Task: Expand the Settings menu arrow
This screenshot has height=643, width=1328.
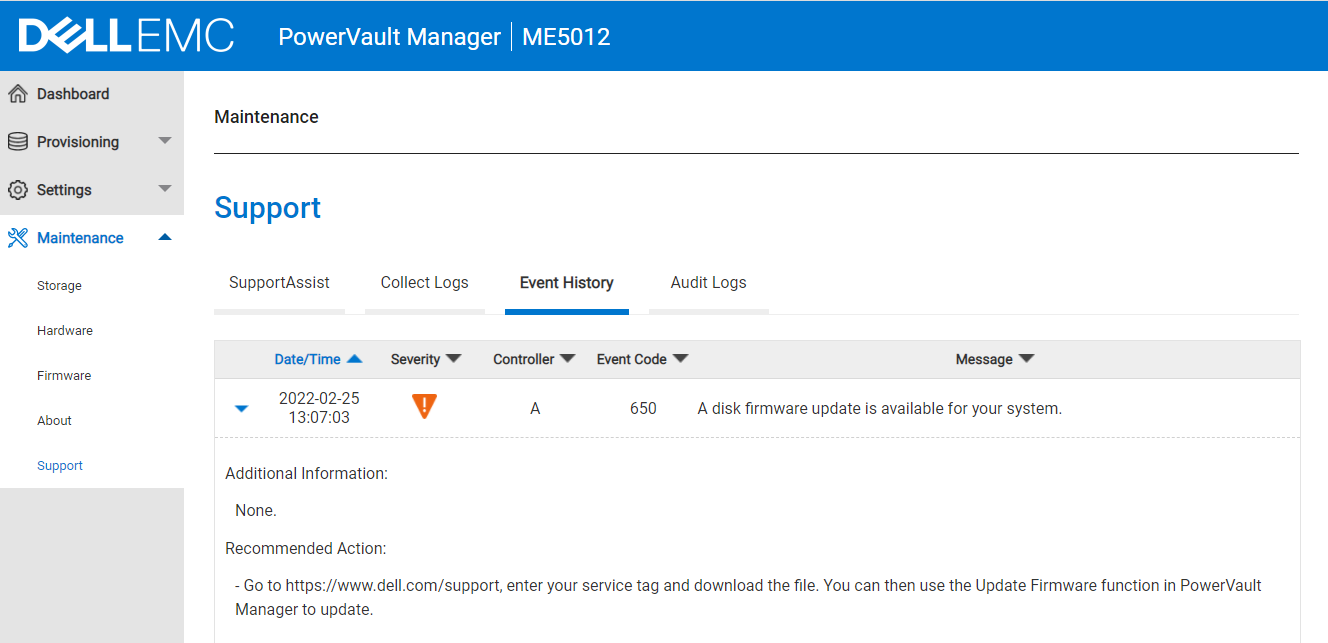Action: click(x=165, y=189)
